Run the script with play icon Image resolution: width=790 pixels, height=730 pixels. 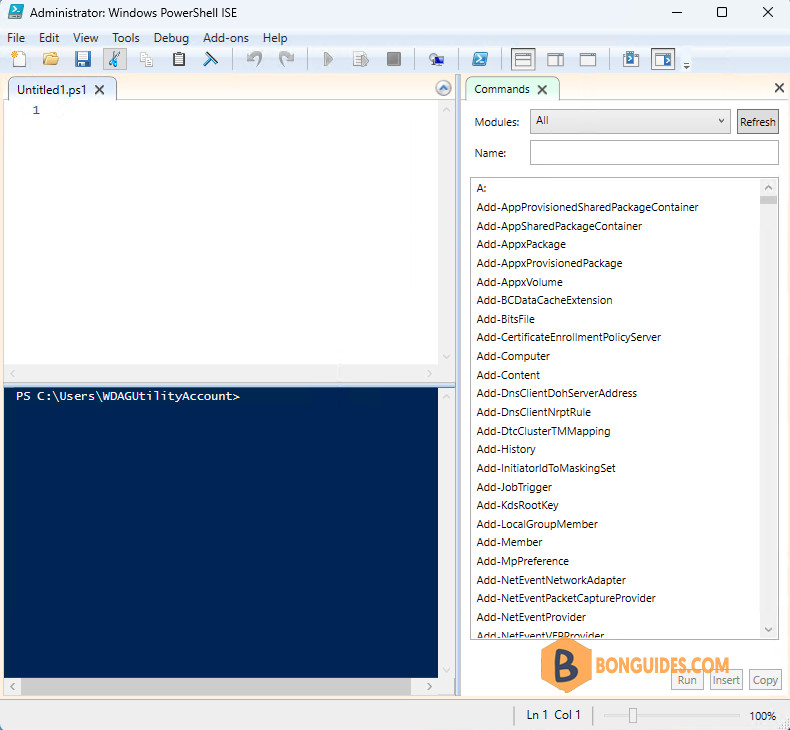click(x=328, y=59)
